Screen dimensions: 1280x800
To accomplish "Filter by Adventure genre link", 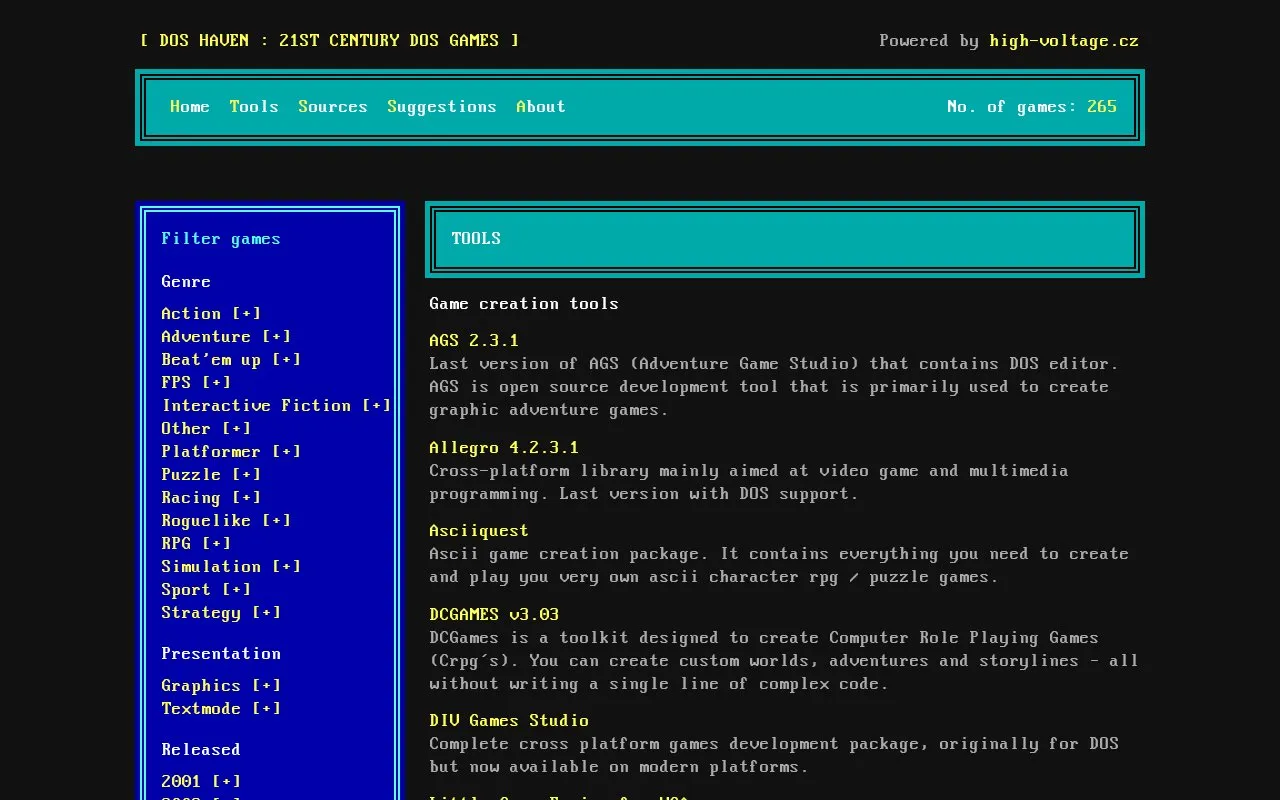I will pyautogui.click(x=206, y=336).
